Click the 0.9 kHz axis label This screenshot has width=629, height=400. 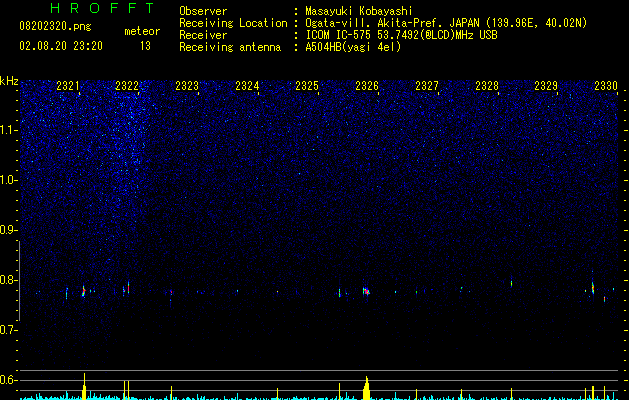click(9, 230)
